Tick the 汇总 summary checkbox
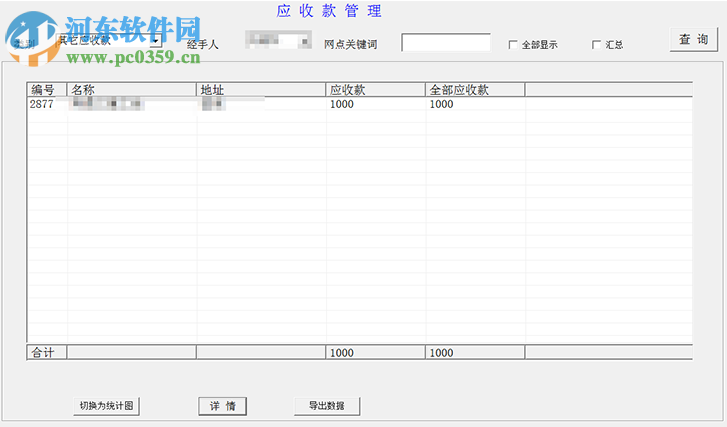This screenshot has width=727, height=427. 596,45
